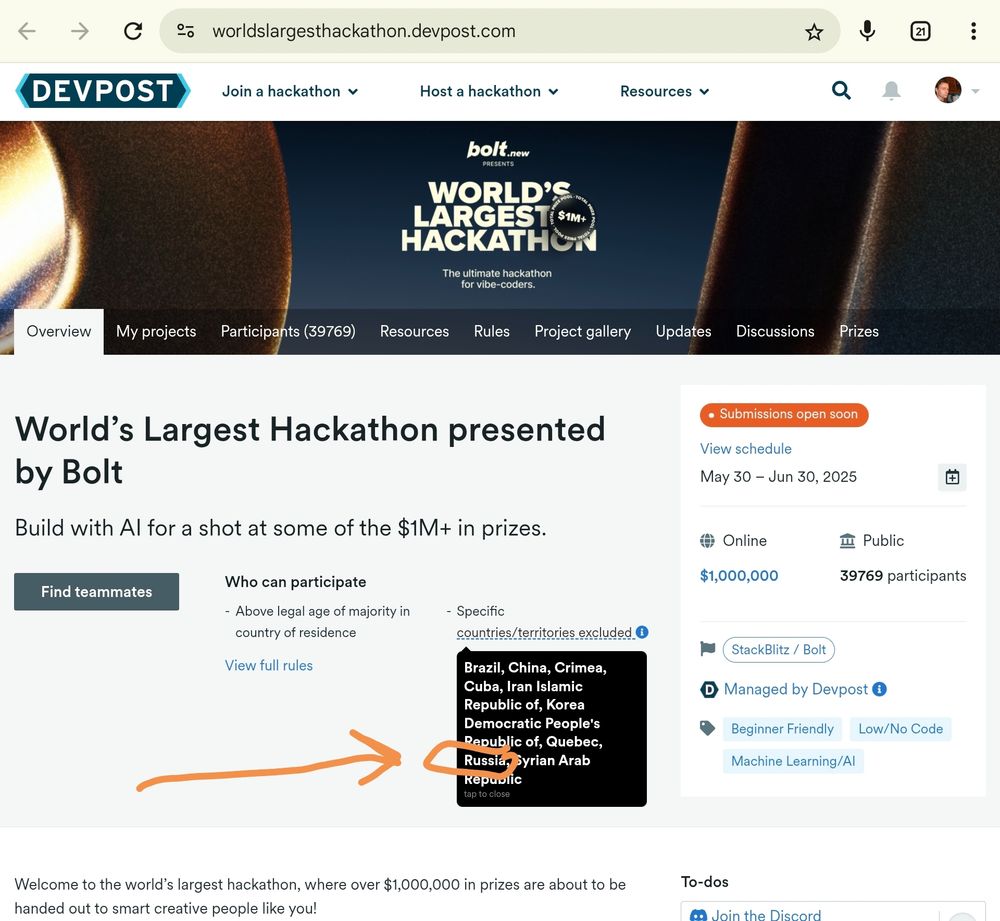Click the info icon after countries/territories excluded

tap(641, 632)
